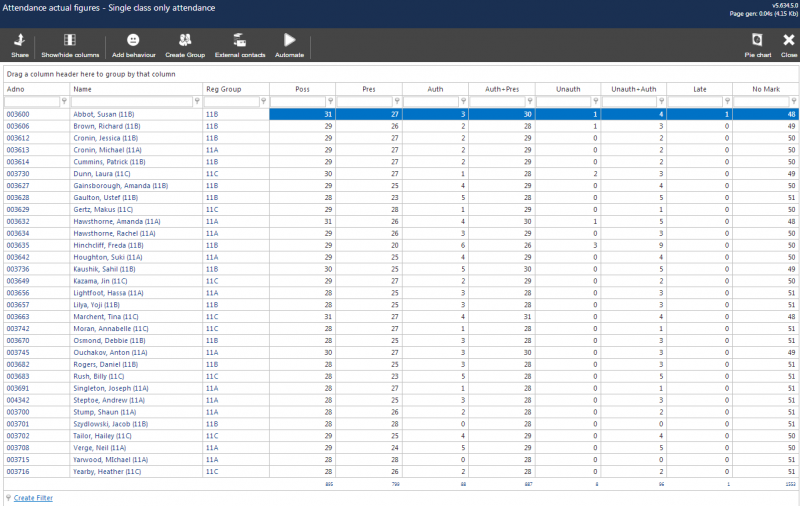
Task: Select Singleton, Joseph (11A)
Action: 111,388
